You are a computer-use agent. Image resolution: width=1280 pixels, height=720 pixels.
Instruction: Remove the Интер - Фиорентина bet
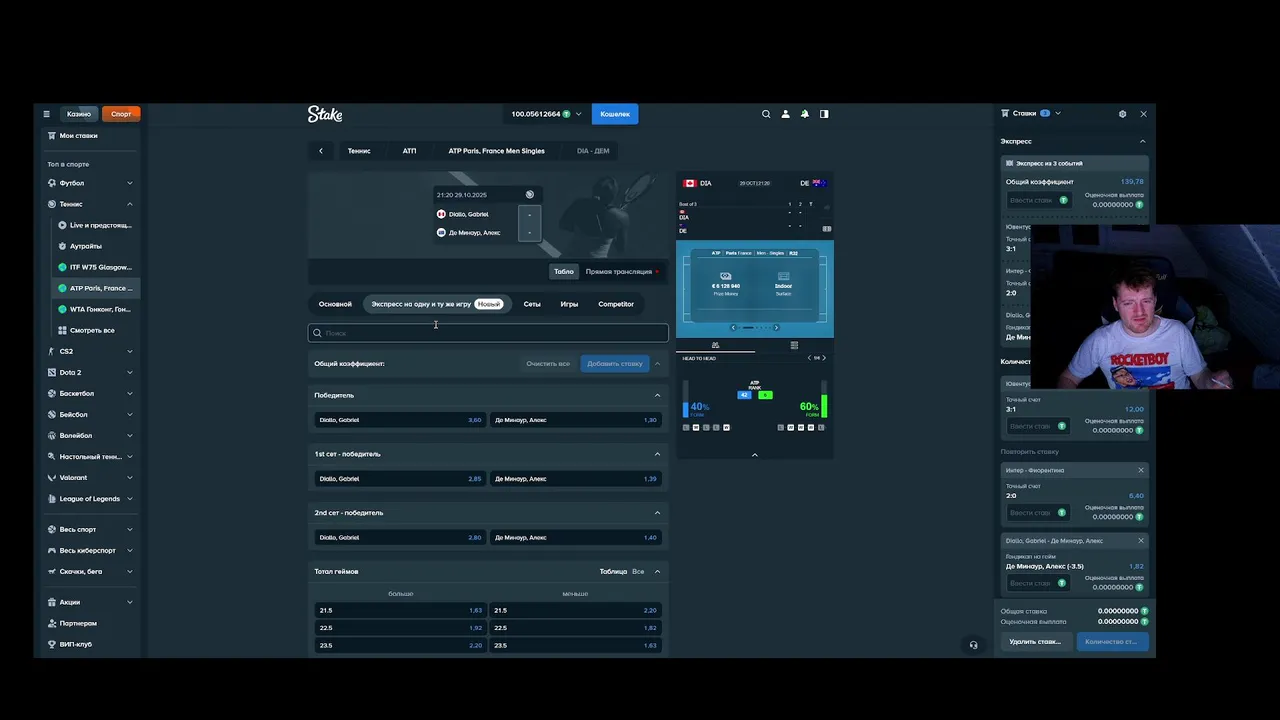(1140, 470)
